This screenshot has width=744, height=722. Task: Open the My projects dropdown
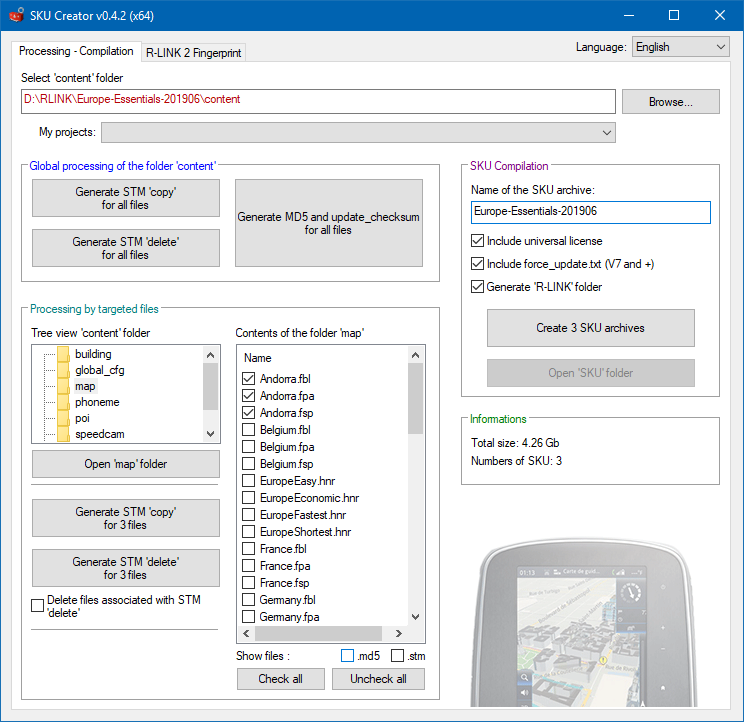click(x=358, y=132)
